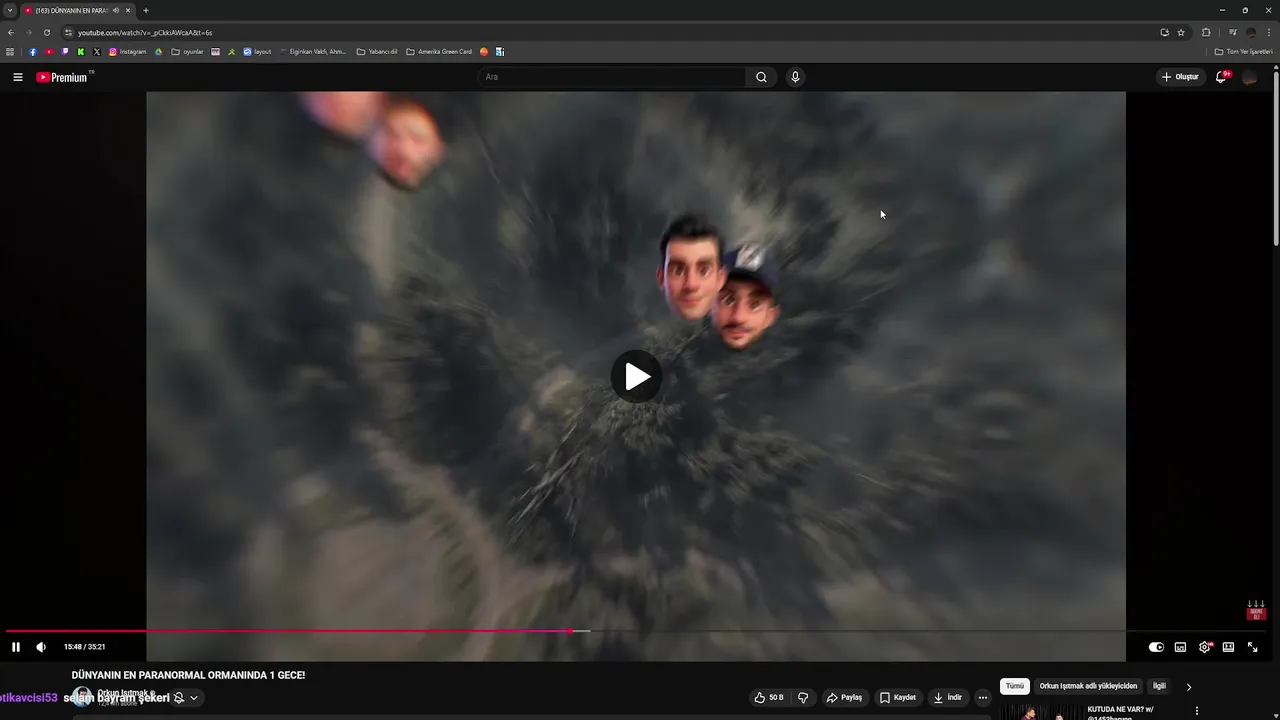
Task: Open X (Twitter) bookmark icon
Action: point(97,51)
